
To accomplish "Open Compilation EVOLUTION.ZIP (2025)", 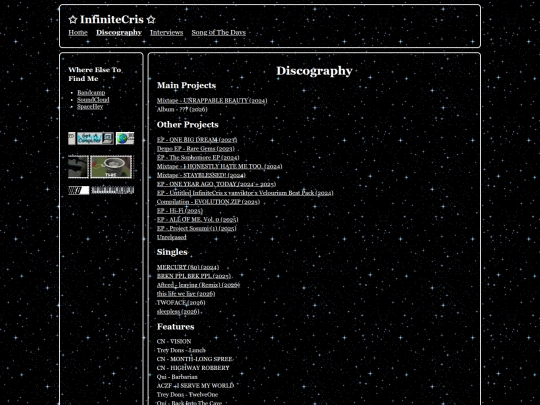I will click(208, 202).
